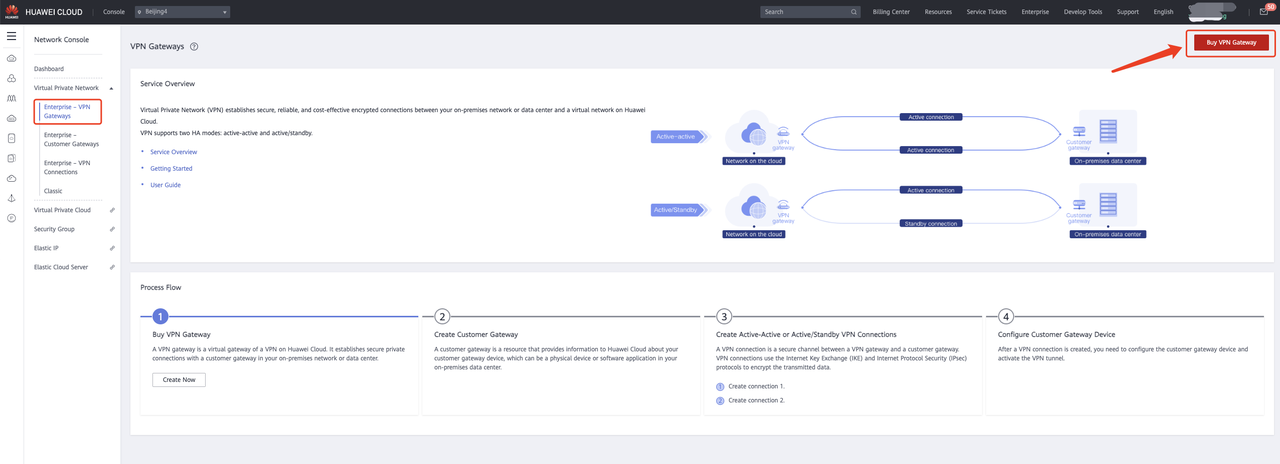Click step 3 circle in Process Flow
The width and height of the screenshot is (1280, 464).
pyautogui.click(x=724, y=316)
